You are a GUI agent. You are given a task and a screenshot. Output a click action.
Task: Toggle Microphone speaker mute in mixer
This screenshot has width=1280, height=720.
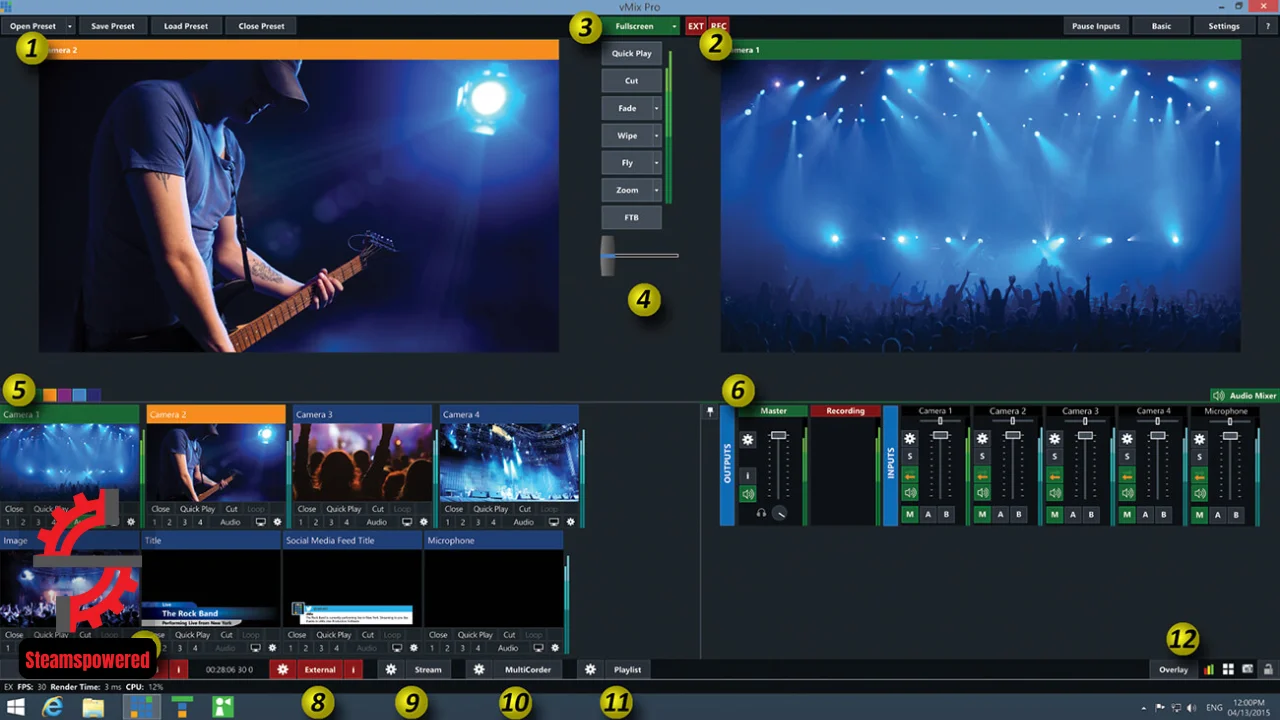pyautogui.click(x=1200, y=493)
